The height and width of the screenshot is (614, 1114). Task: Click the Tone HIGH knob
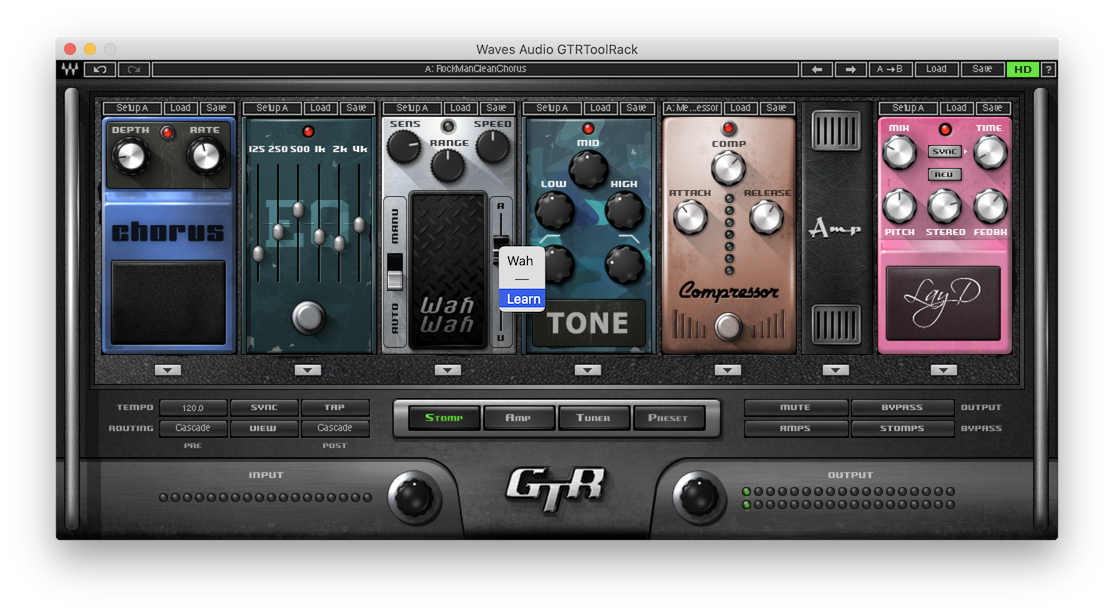tap(624, 210)
